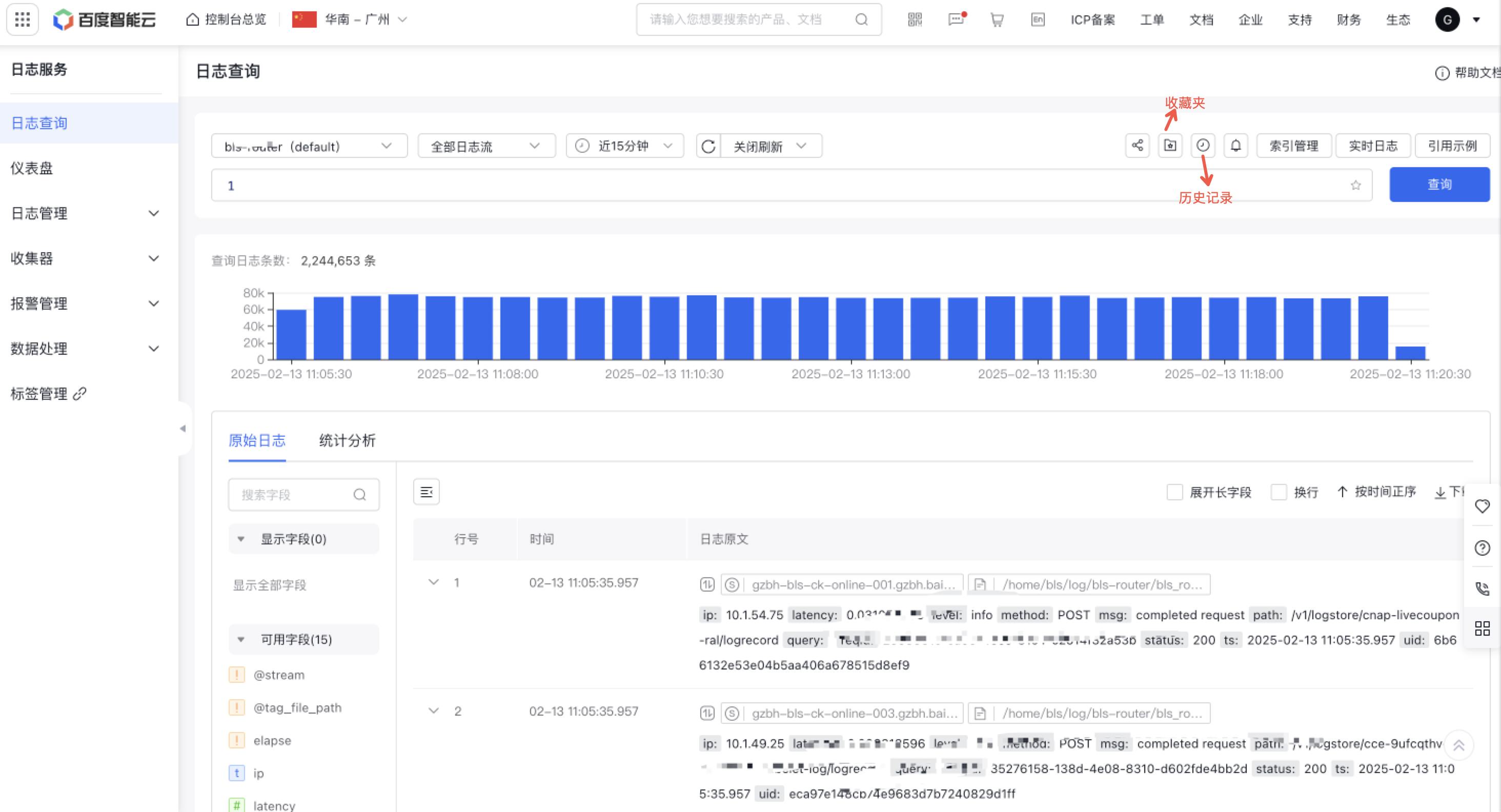Open the messages notification icon

click(x=956, y=19)
